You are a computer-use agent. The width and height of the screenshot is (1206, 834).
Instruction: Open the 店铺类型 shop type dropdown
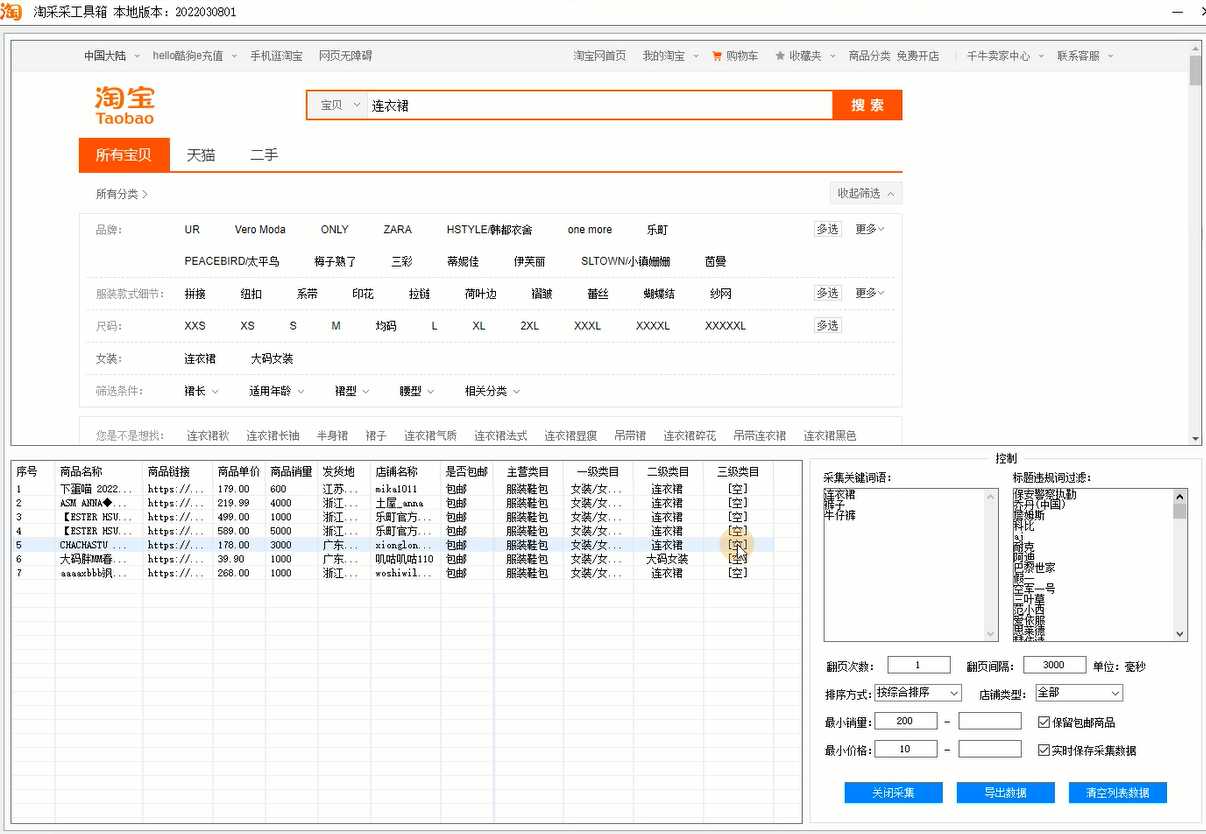(1079, 693)
